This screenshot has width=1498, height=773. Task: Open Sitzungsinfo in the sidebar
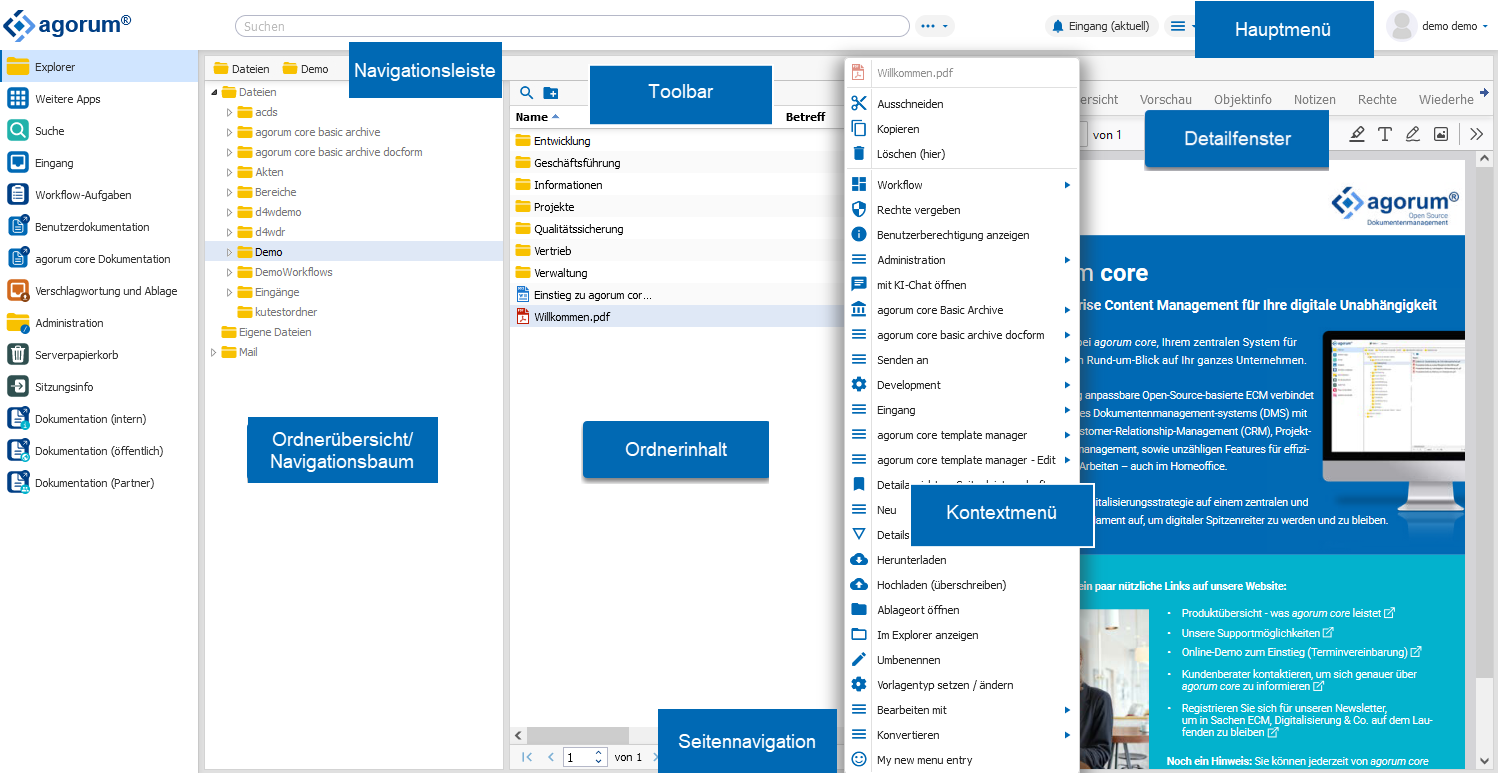[x=98, y=387]
